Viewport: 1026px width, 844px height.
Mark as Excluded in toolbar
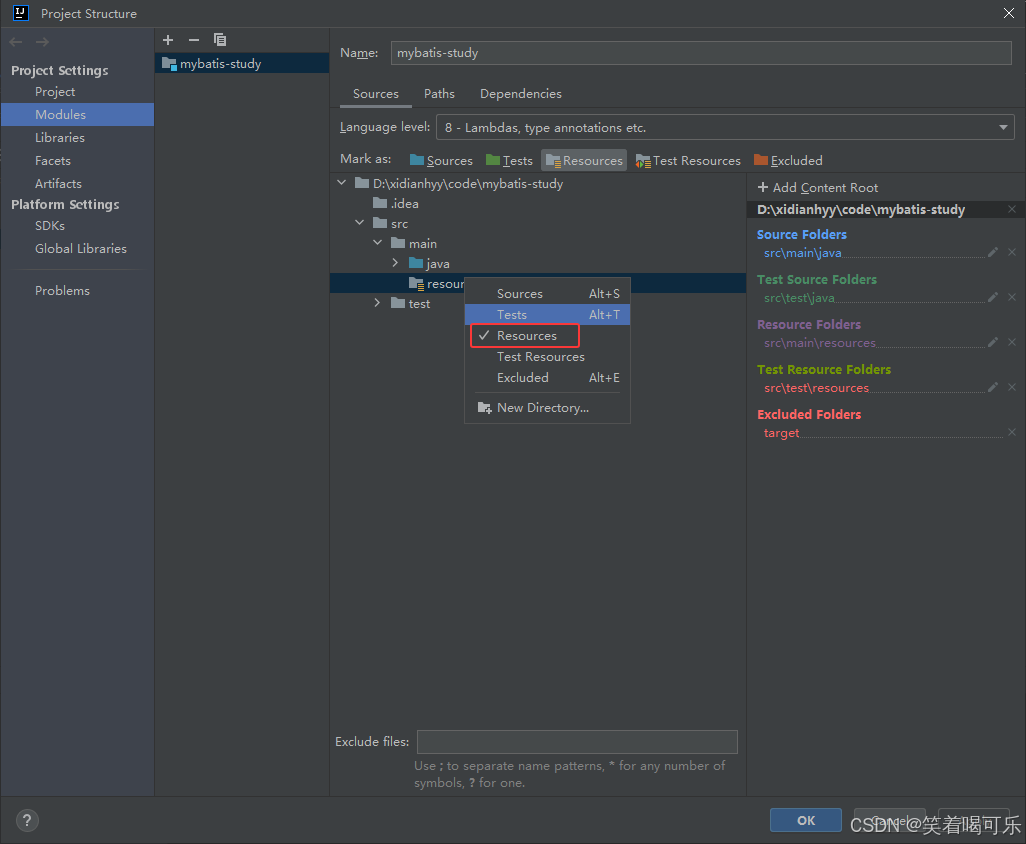coord(788,160)
